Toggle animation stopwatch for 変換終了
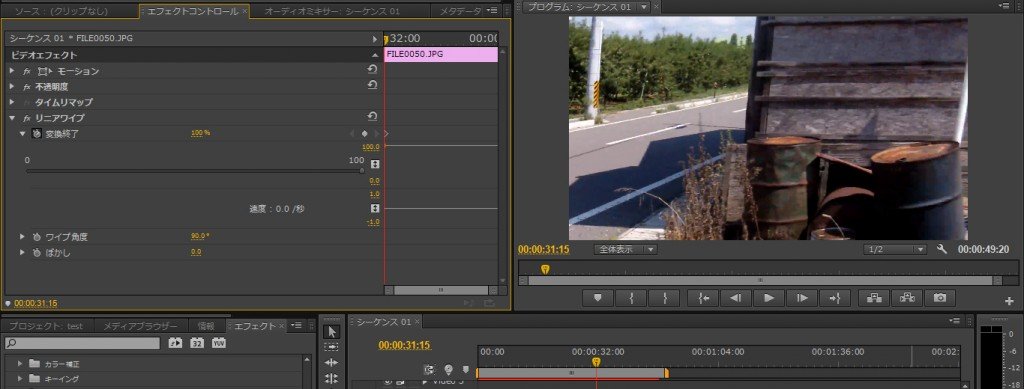Screen dimensions: 1024x389 coord(37,134)
